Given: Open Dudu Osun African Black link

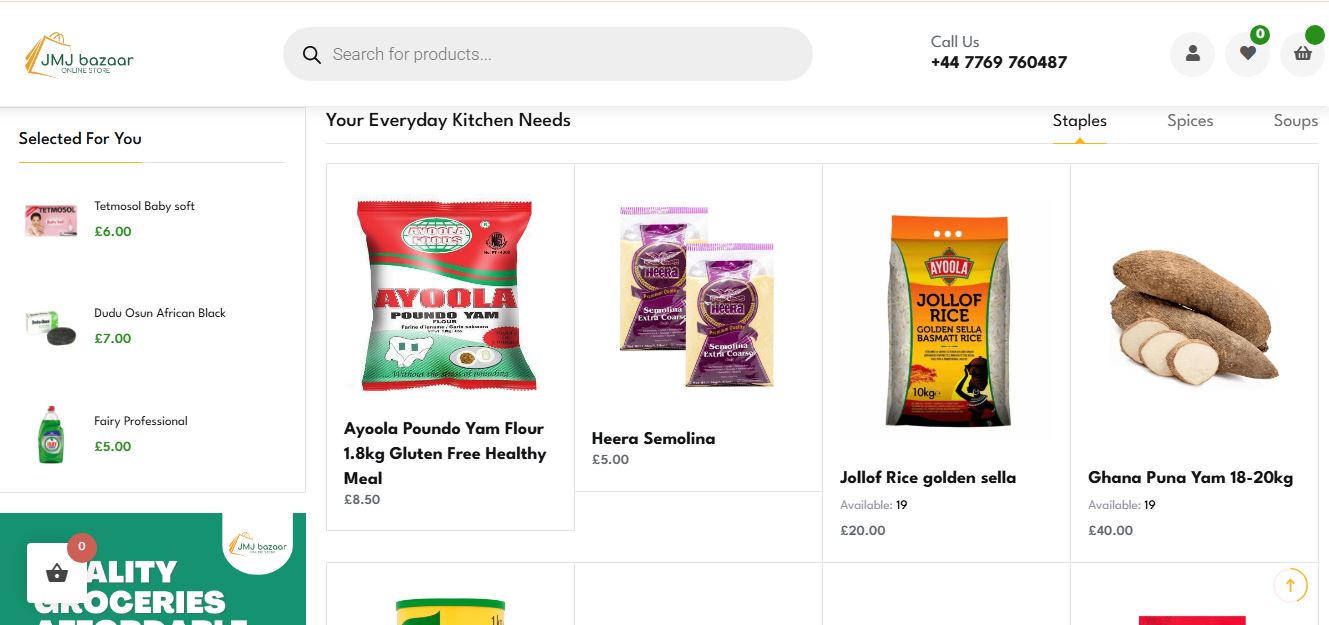Looking at the screenshot, I should pyautogui.click(x=160, y=313).
